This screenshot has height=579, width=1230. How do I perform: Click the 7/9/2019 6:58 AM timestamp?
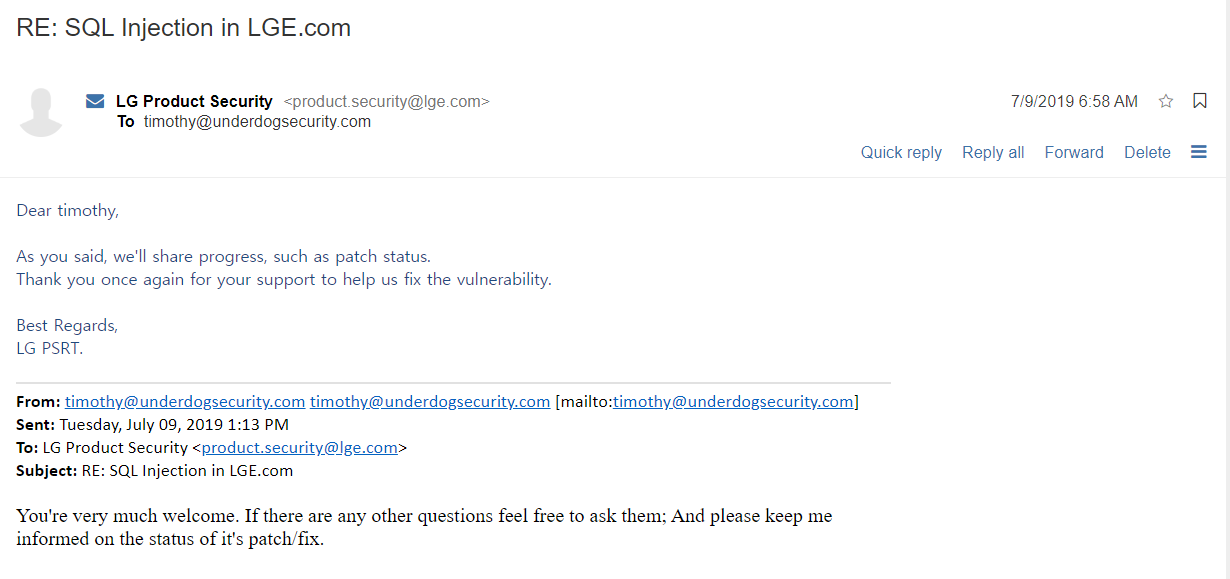pos(1074,101)
